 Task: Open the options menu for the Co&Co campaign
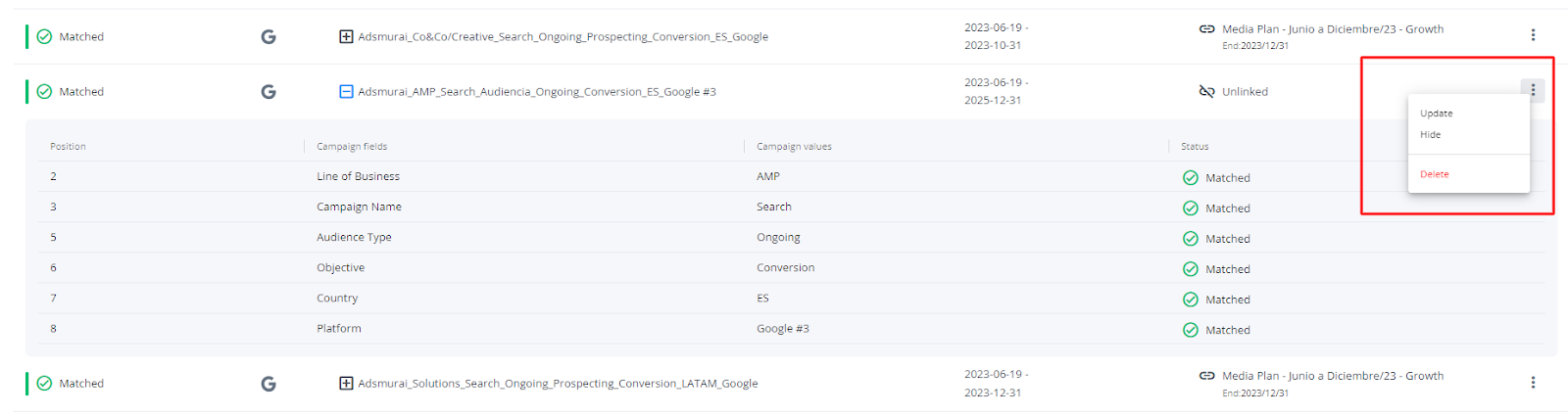point(1533,35)
